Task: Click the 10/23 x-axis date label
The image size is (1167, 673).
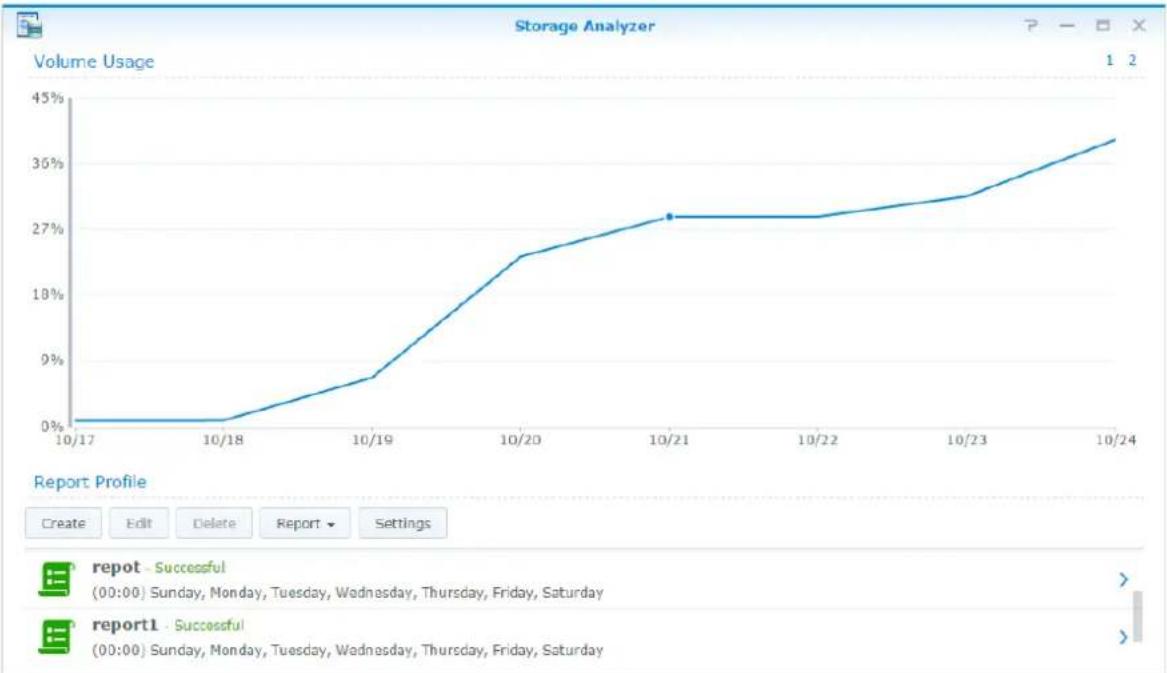Action: point(967,440)
